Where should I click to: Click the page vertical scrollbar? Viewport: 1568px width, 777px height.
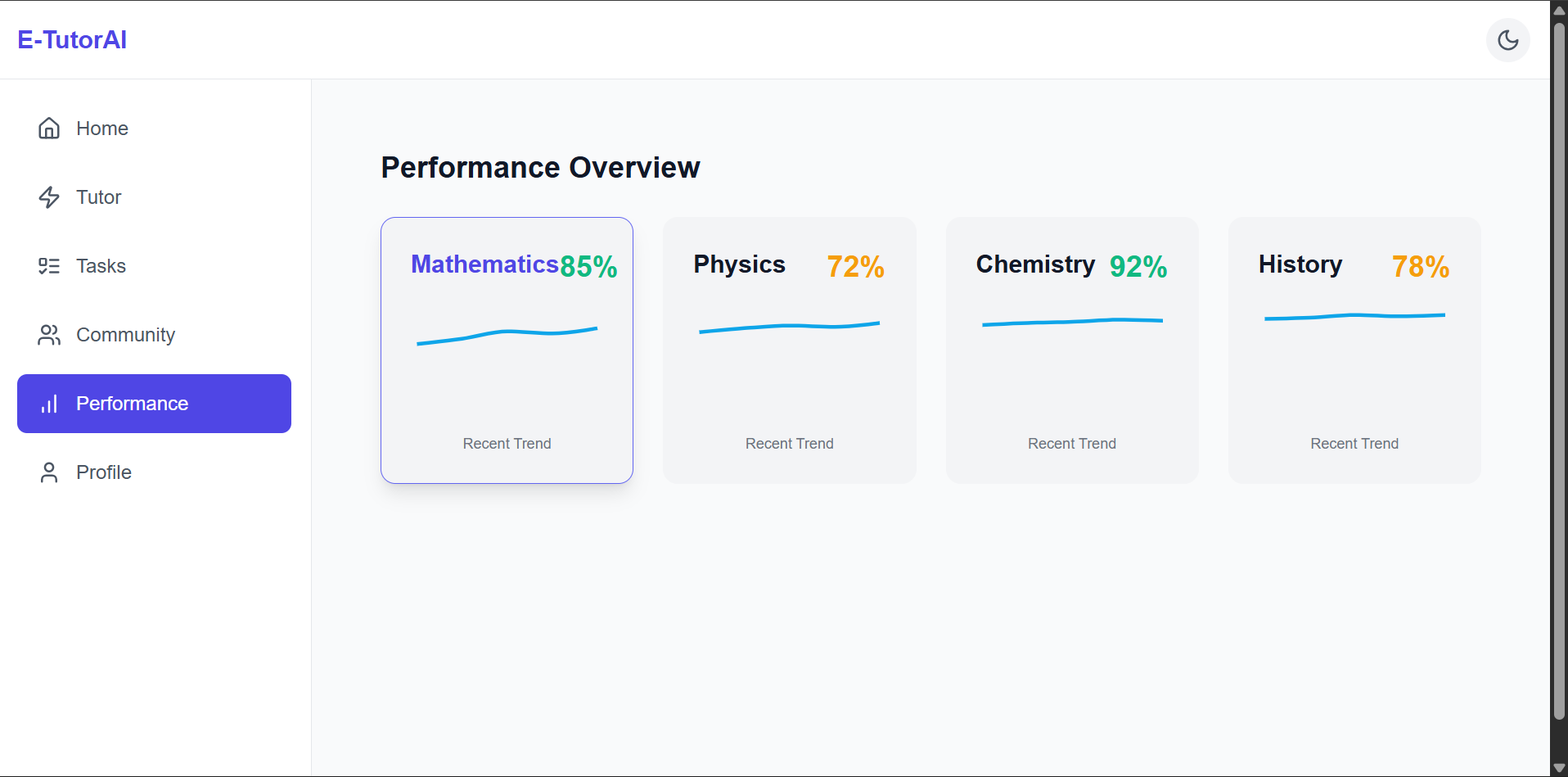coord(1559,368)
